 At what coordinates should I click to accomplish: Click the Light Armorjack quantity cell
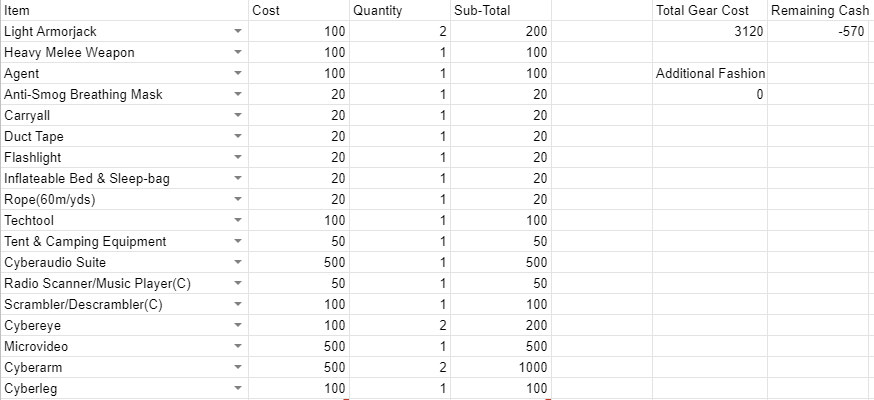(399, 32)
